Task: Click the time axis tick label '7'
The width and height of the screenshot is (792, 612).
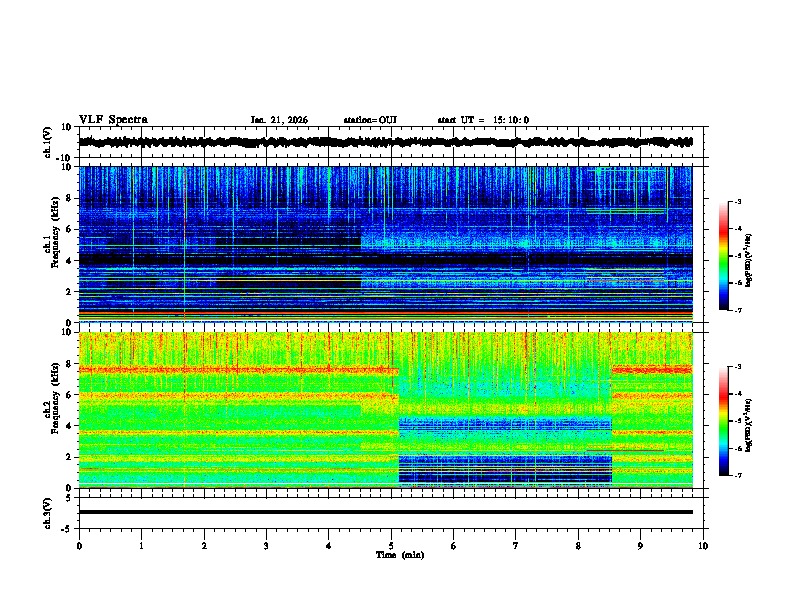Action: [516, 546]
